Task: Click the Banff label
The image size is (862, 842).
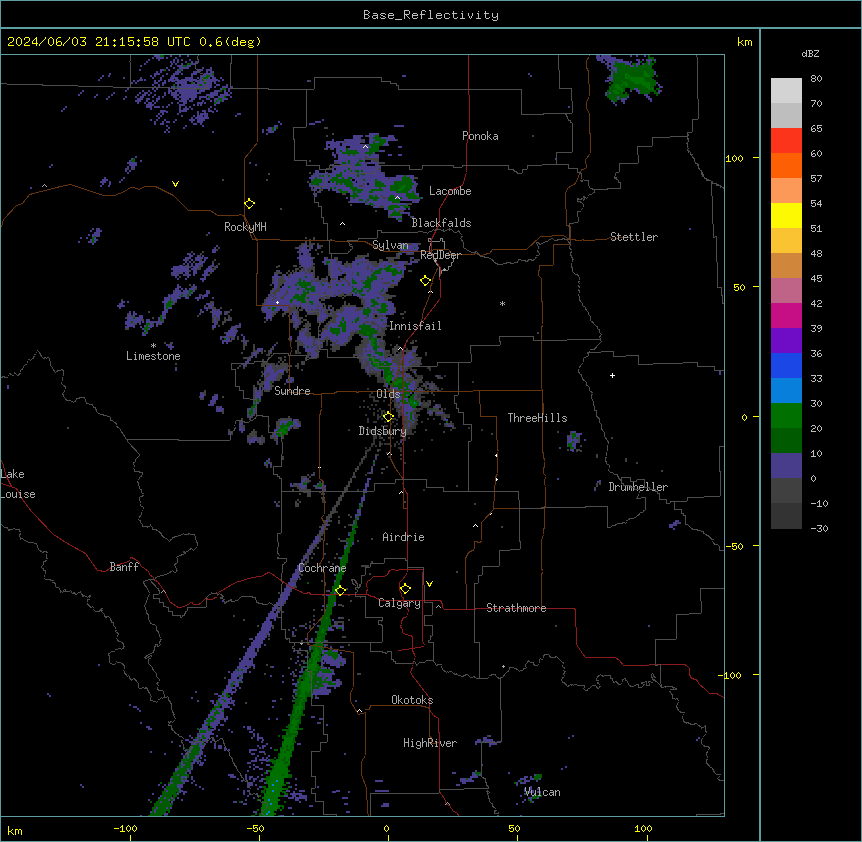Action: pyautogui.click(x=124, y=567)
